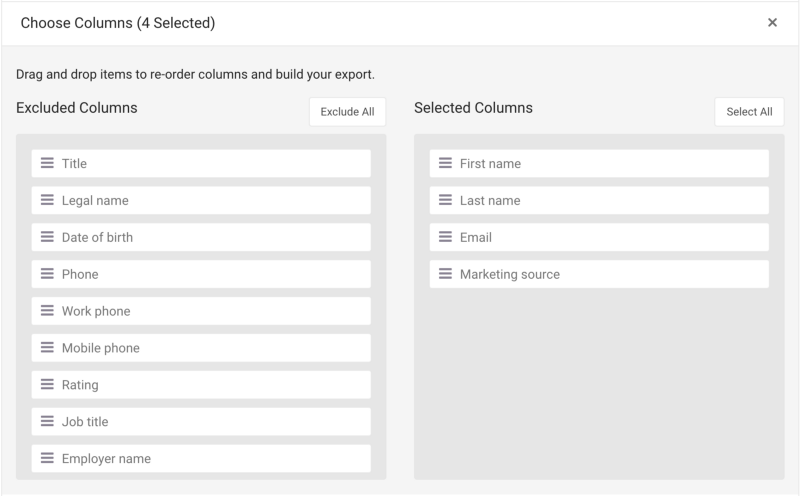Click the drag handle beside Marketing source

[x=445, y=274]
